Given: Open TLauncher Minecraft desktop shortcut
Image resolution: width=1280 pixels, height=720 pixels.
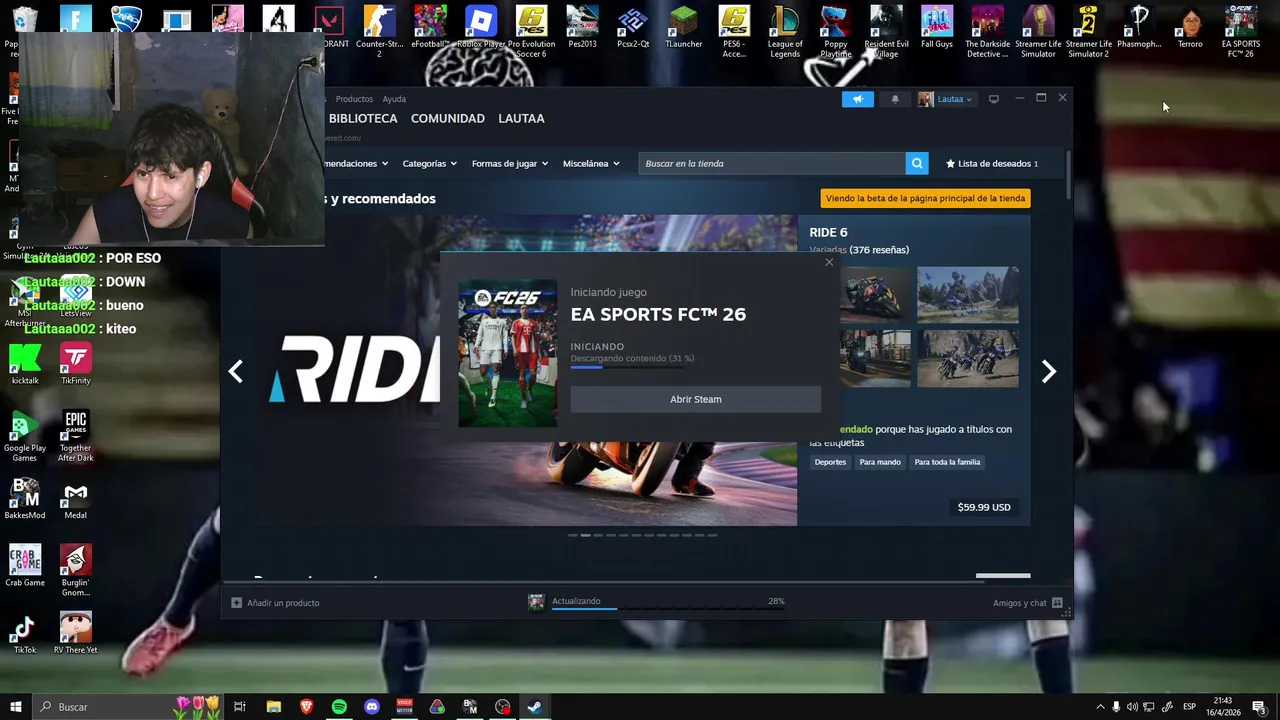Looking at the screenshot, I should tap(683, 28).
